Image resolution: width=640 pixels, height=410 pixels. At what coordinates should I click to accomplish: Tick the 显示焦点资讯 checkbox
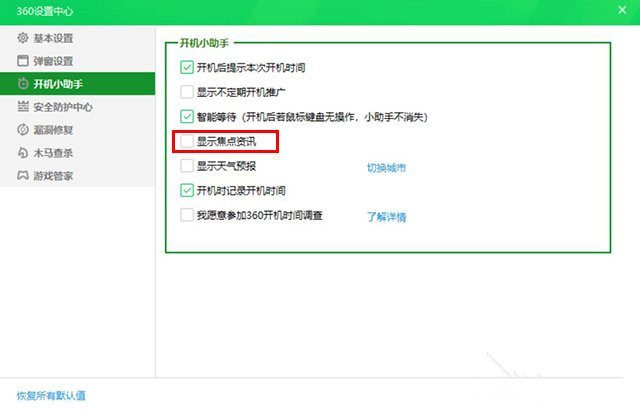click(x=187, y=141)
